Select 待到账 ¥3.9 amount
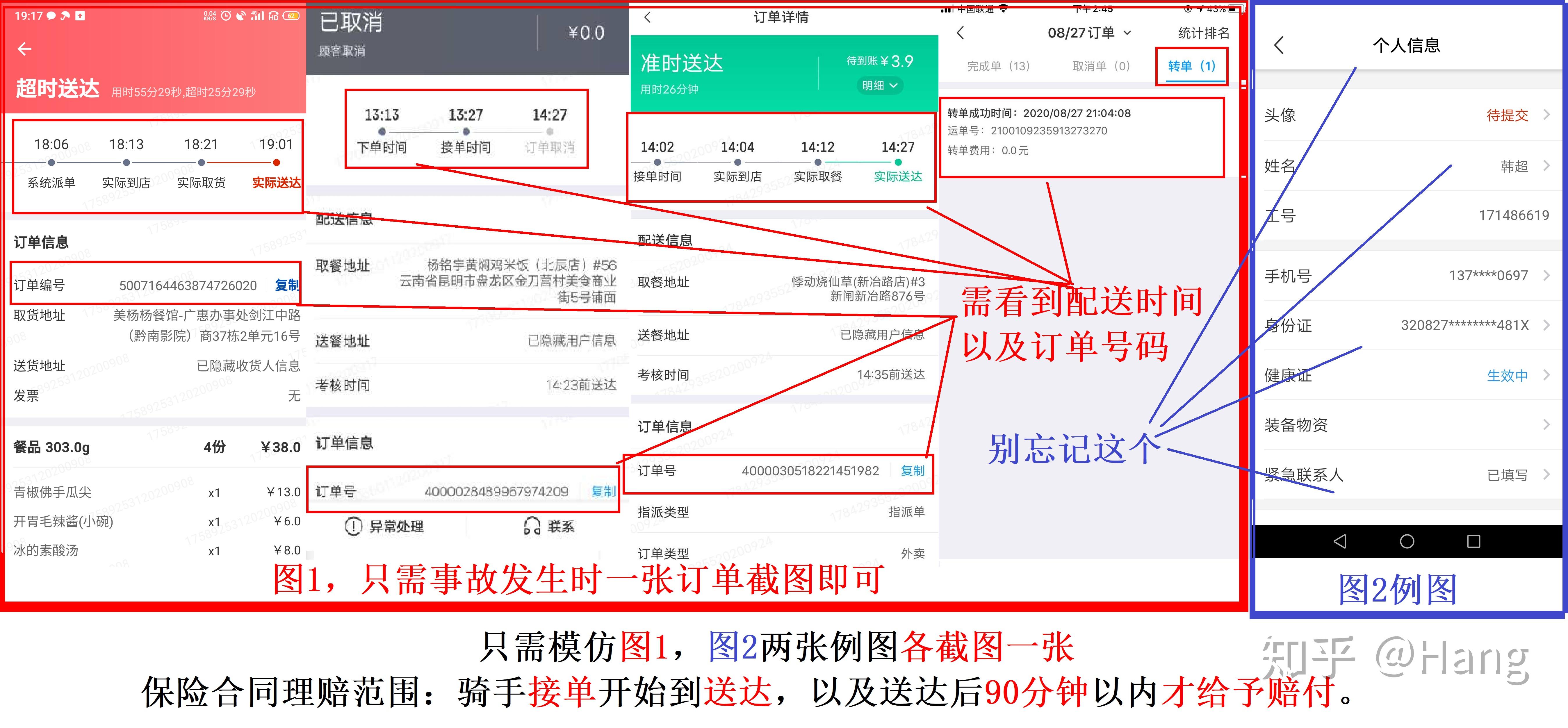This screenshot has width=1568, height=728. (x=880, y=61)
